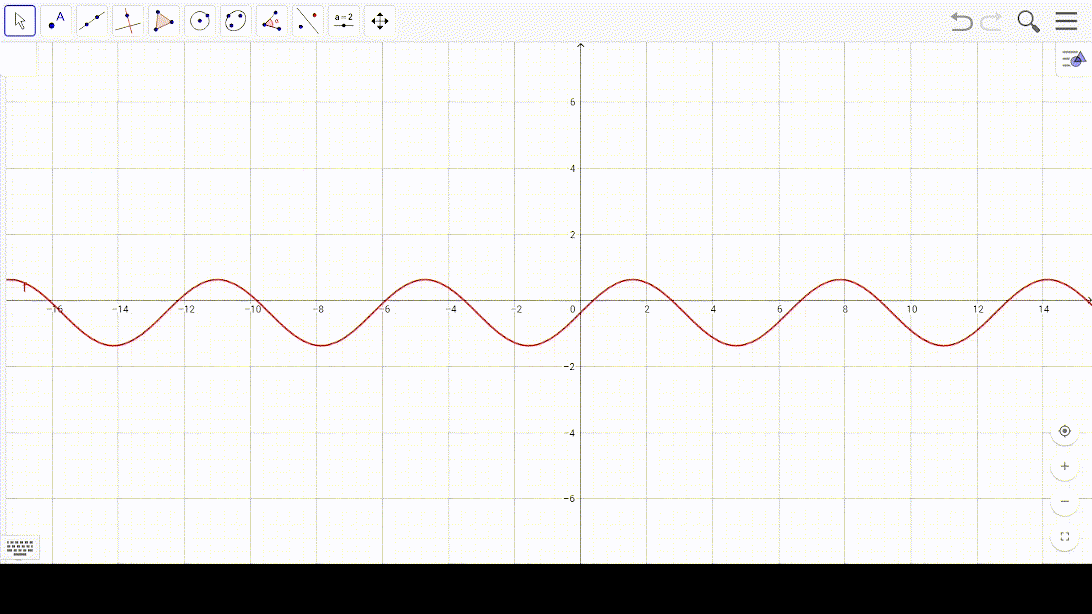
Task: Select the Line through two points tool
Action: pyautogui.click(x=92, y=21)
